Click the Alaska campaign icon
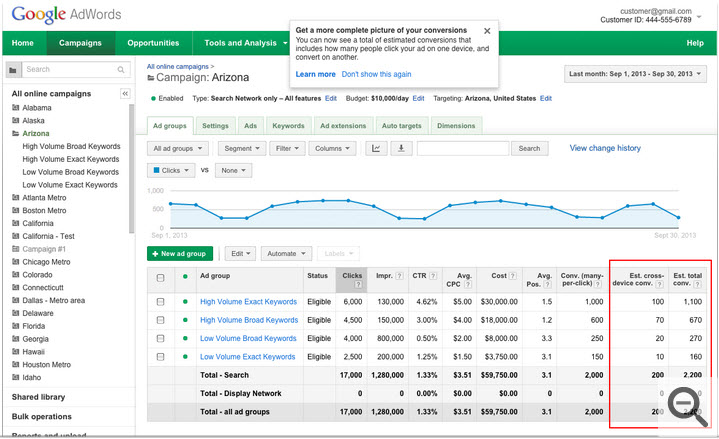This screenshot has height=439, width=719. [16, 121]
